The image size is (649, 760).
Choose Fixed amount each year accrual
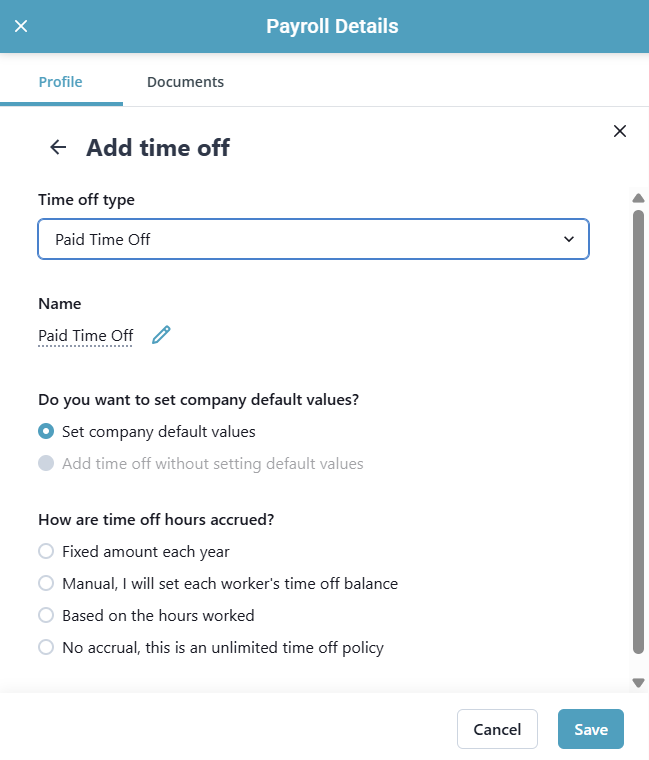coord(46,551)
